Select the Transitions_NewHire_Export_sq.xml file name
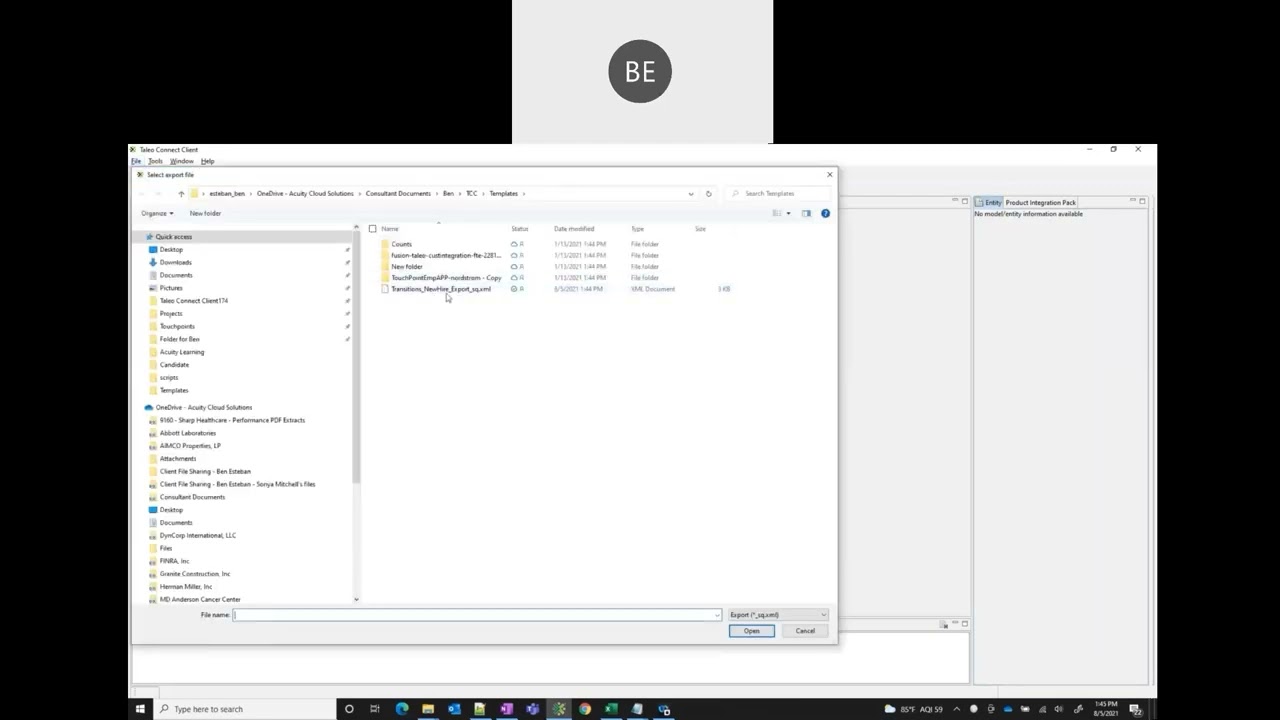Viewport: 1280px width, 720px height. pos(441,289)
